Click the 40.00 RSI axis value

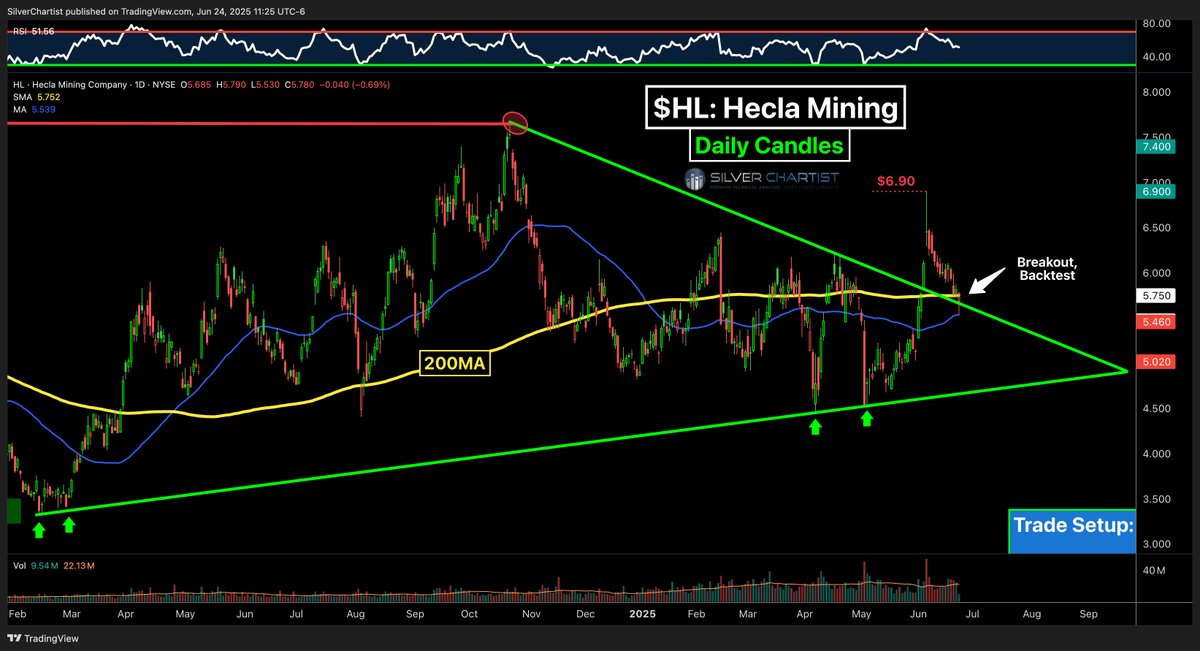pos(1157,57)
